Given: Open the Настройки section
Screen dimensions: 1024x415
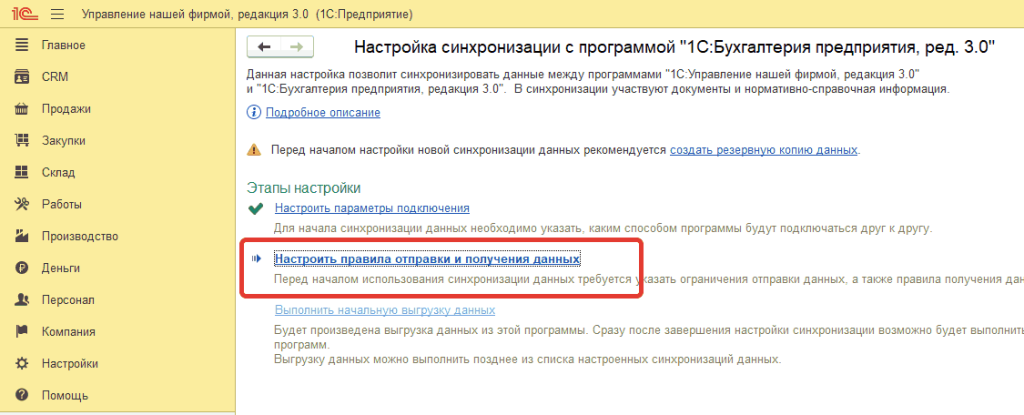Looking at the screenshot, I should [x=70, y=363].
